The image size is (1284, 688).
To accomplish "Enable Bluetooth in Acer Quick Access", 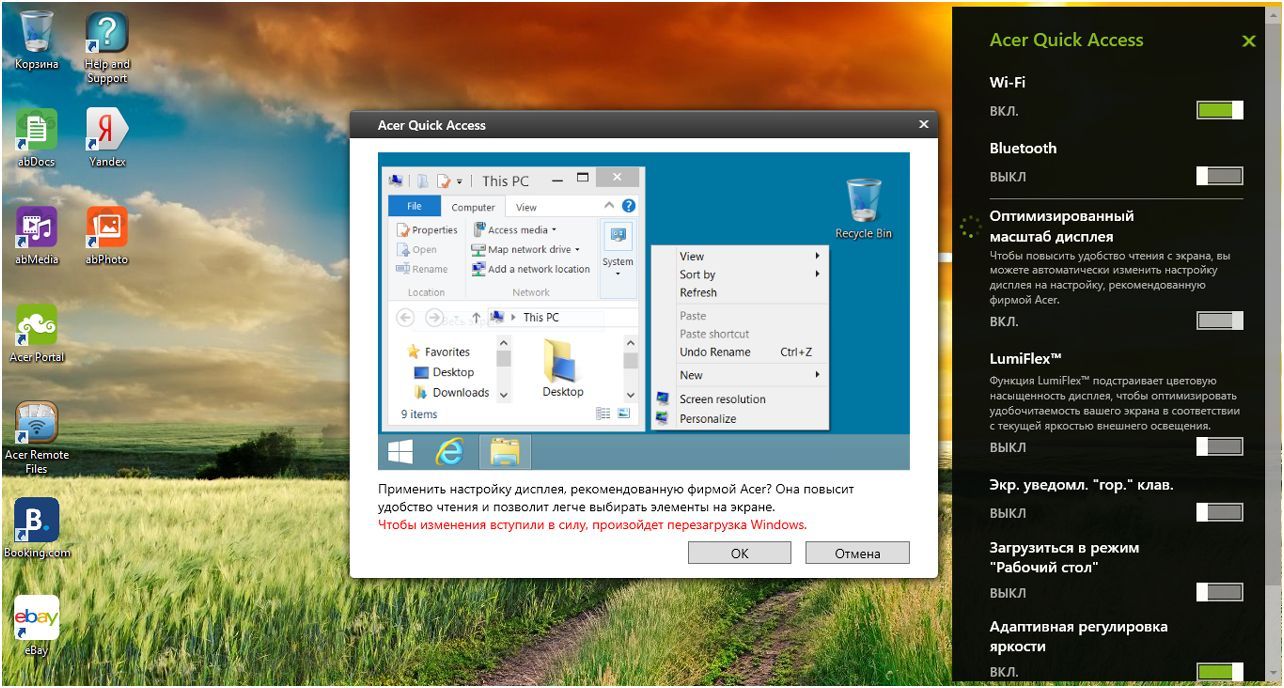I will (x=1218, y=176).
